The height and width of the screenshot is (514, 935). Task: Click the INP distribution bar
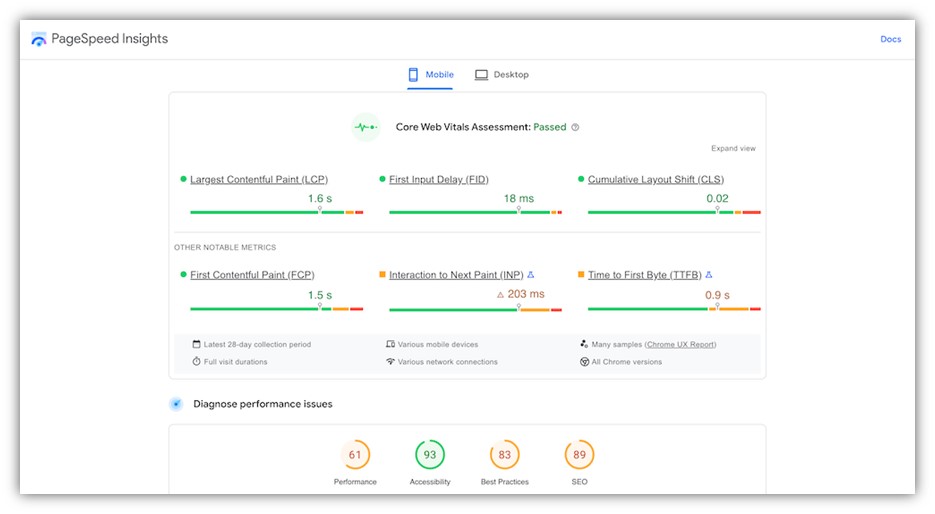475,310
